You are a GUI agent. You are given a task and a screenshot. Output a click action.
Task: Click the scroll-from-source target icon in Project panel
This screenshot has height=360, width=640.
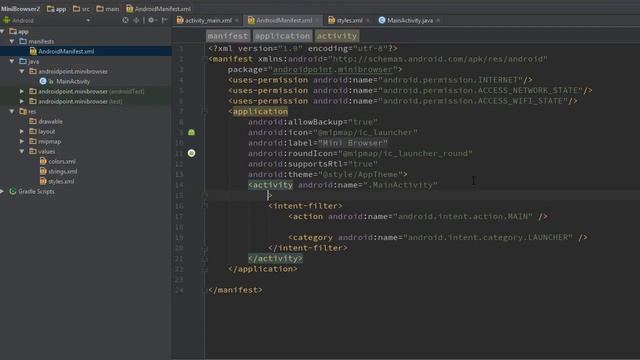coord(125,20)
